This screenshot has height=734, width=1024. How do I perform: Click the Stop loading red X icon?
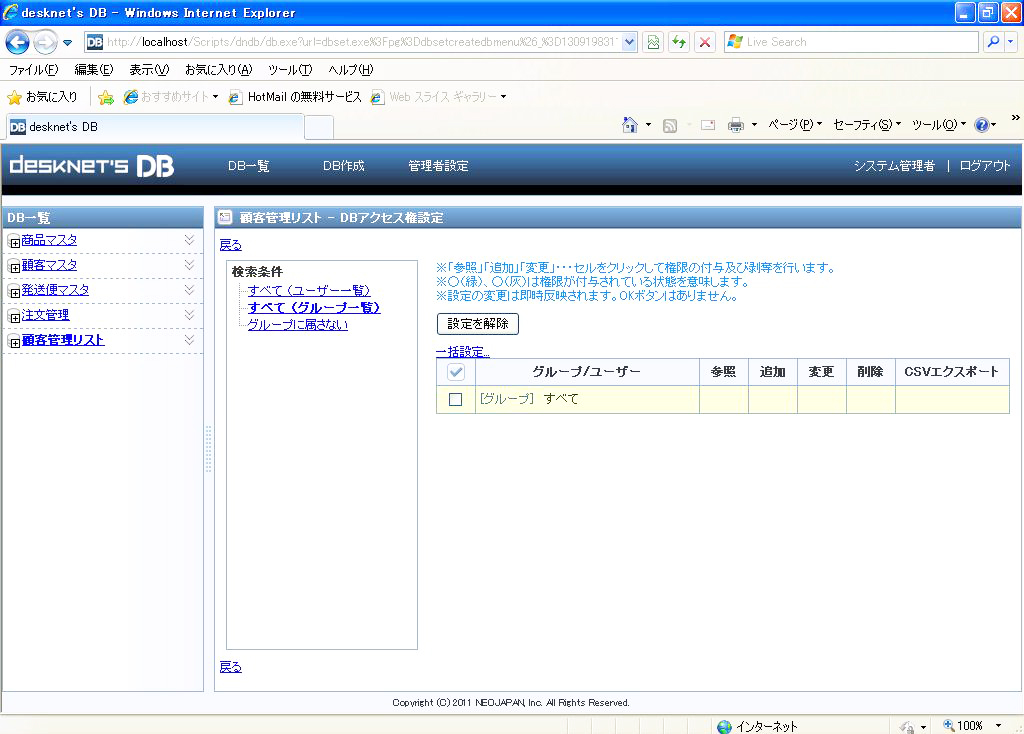[x=705, y=42]
